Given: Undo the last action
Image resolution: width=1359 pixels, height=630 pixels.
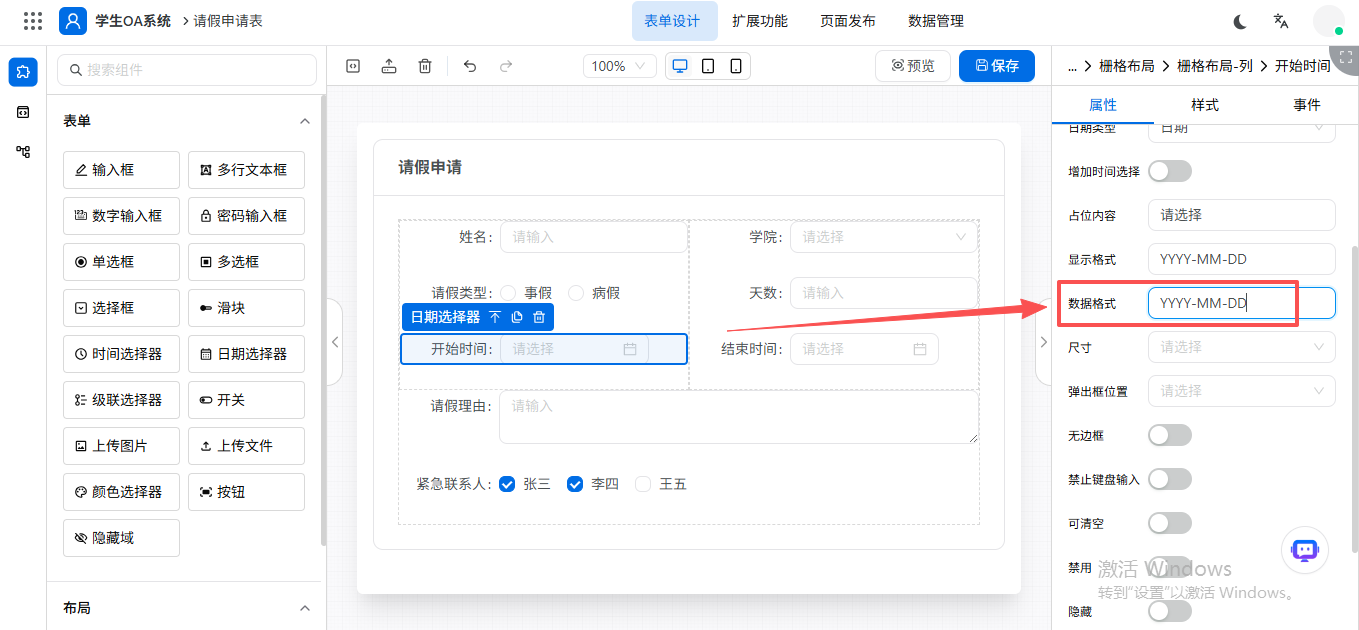Looking at the screenshot, I should pos(470,66).
